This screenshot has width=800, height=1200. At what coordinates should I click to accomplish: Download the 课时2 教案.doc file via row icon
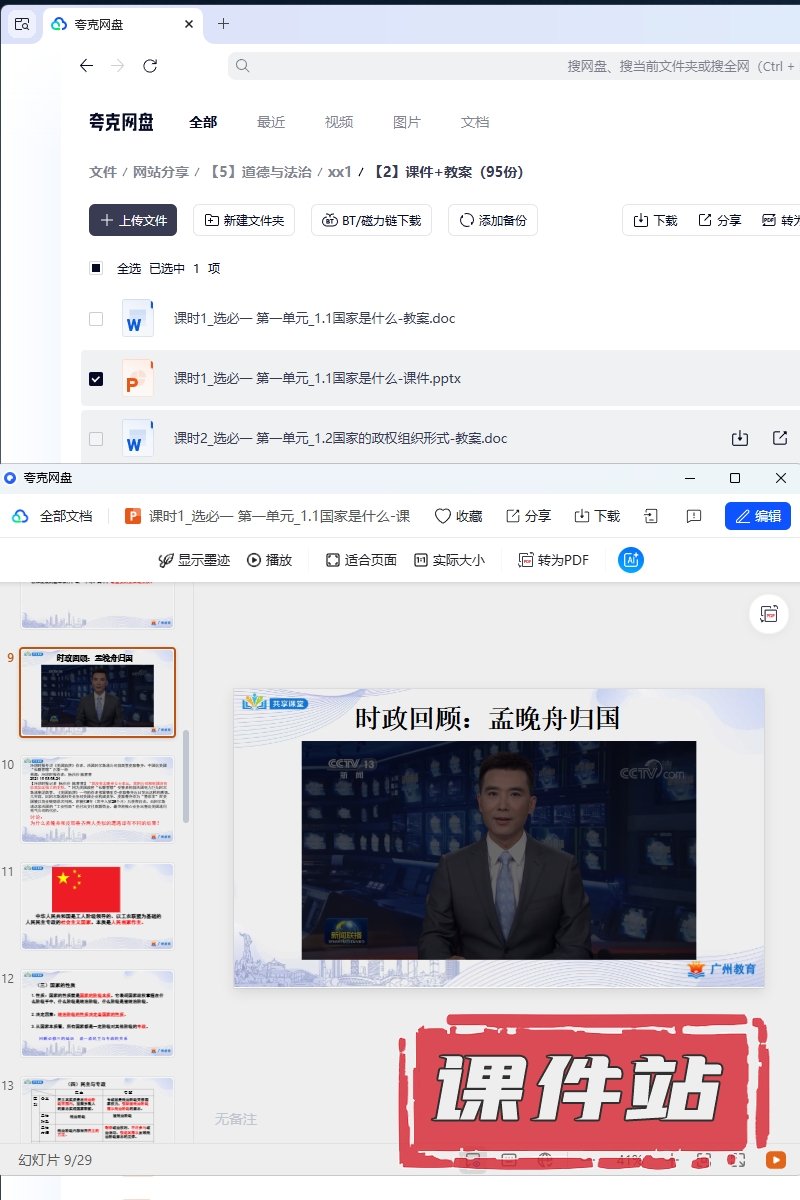click(x=740, y=438)
